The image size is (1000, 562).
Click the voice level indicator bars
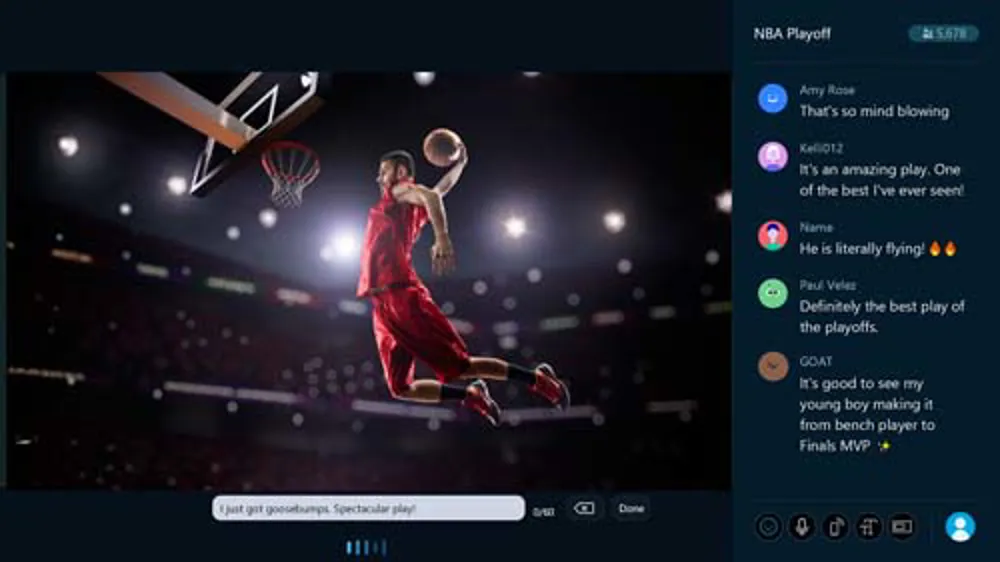366,547
